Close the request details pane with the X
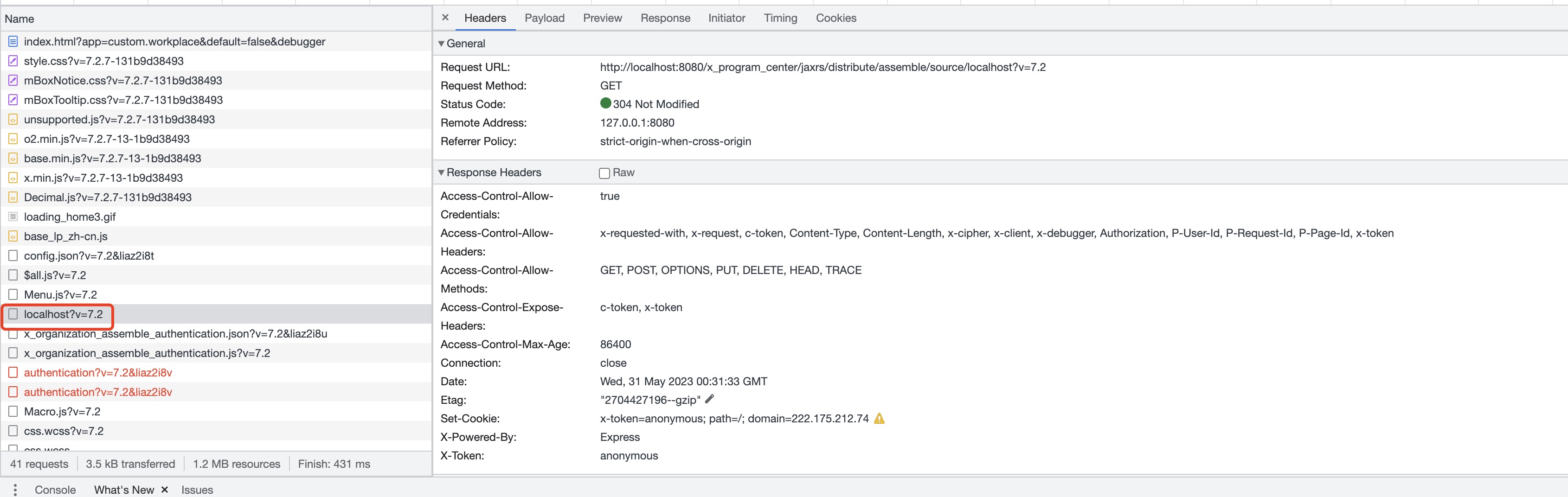The height and width of the screenshot is (497, 1568). pyautogui.click(x=445, y=18)
